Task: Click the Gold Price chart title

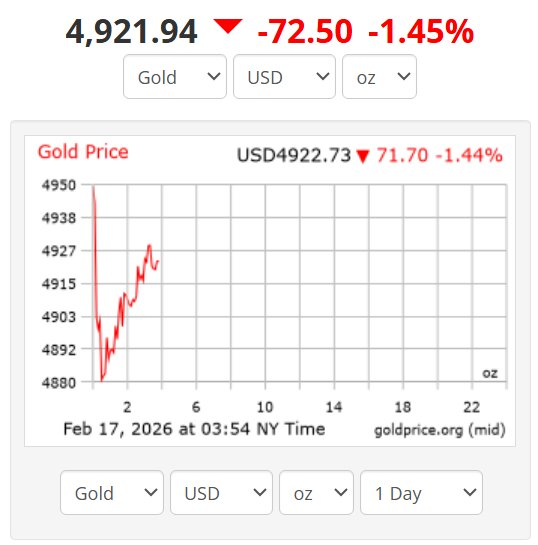Action: [x=83, y=152]
